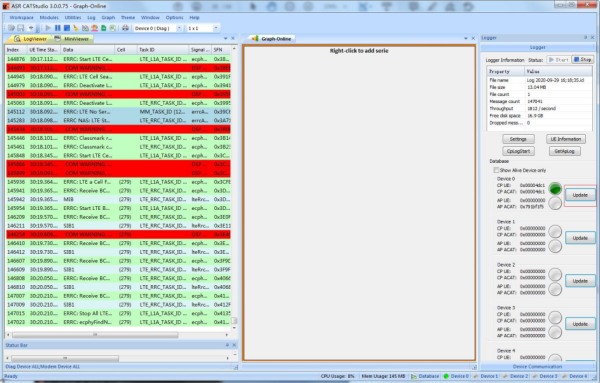Open the 1 x 1 layout dropdown
The width and height of the screenshot is (600, 383).
(x=216, y=28)
